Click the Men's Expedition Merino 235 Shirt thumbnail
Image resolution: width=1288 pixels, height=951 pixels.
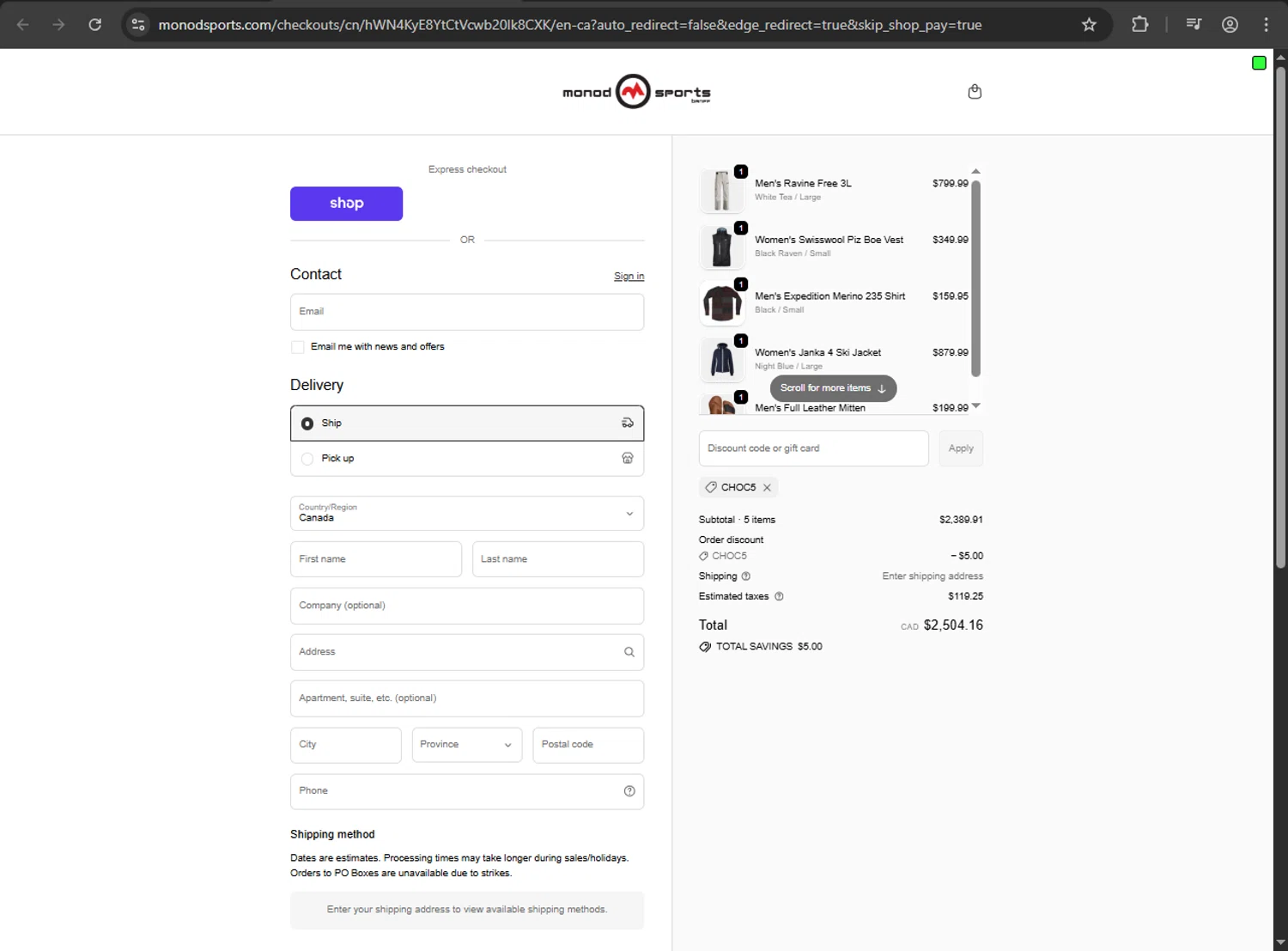click(722, 303)
